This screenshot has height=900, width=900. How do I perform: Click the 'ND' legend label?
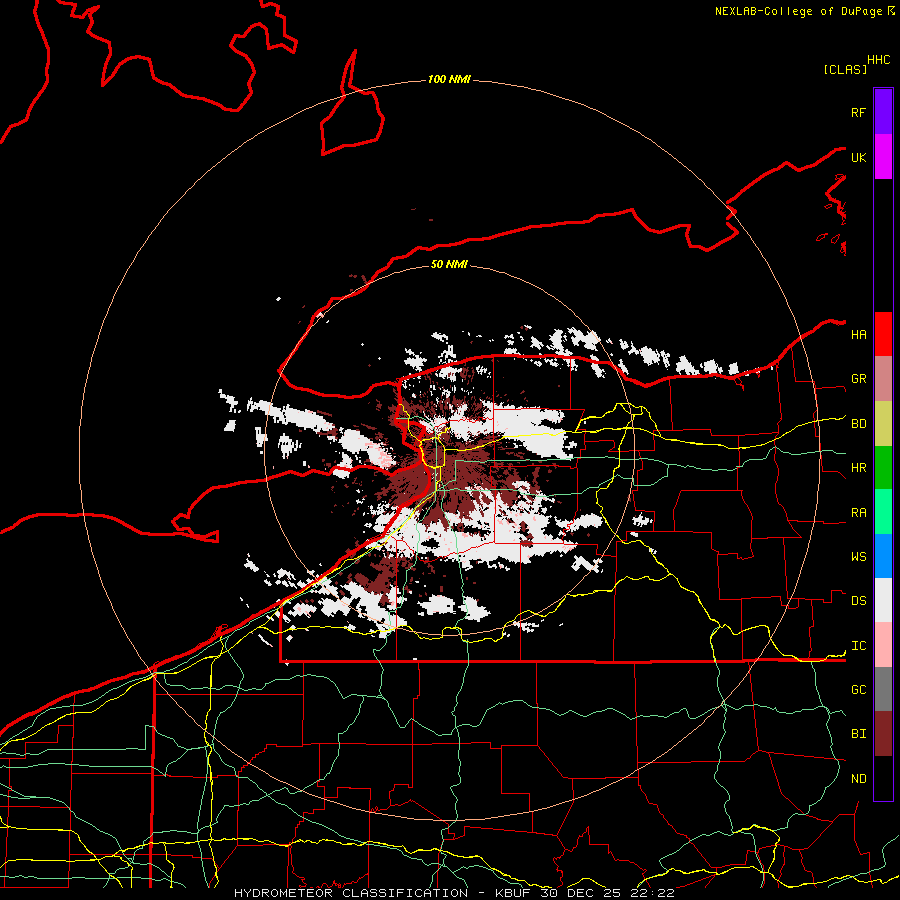[x=859, y=779]
